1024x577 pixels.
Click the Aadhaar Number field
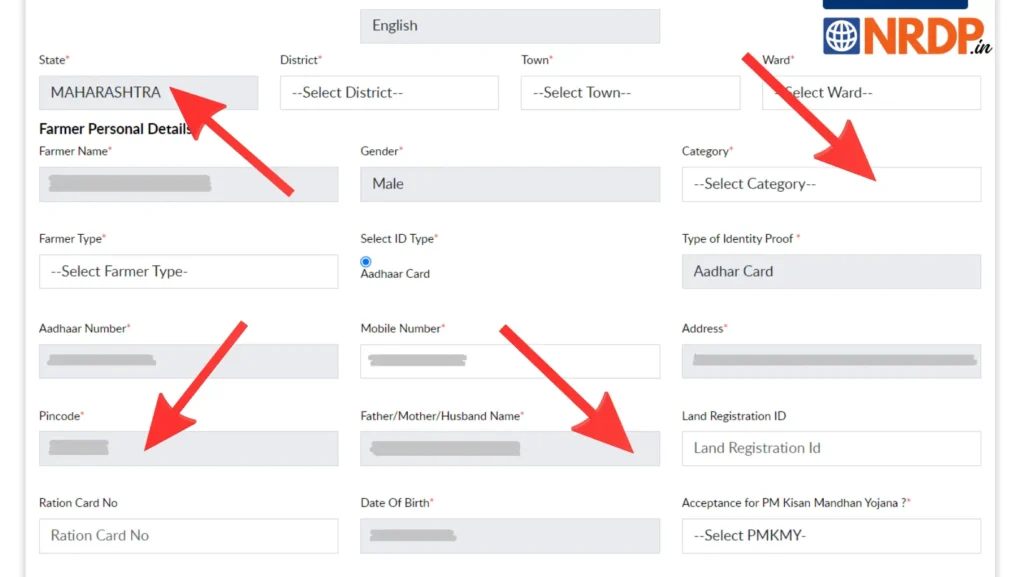pos(188,361)
